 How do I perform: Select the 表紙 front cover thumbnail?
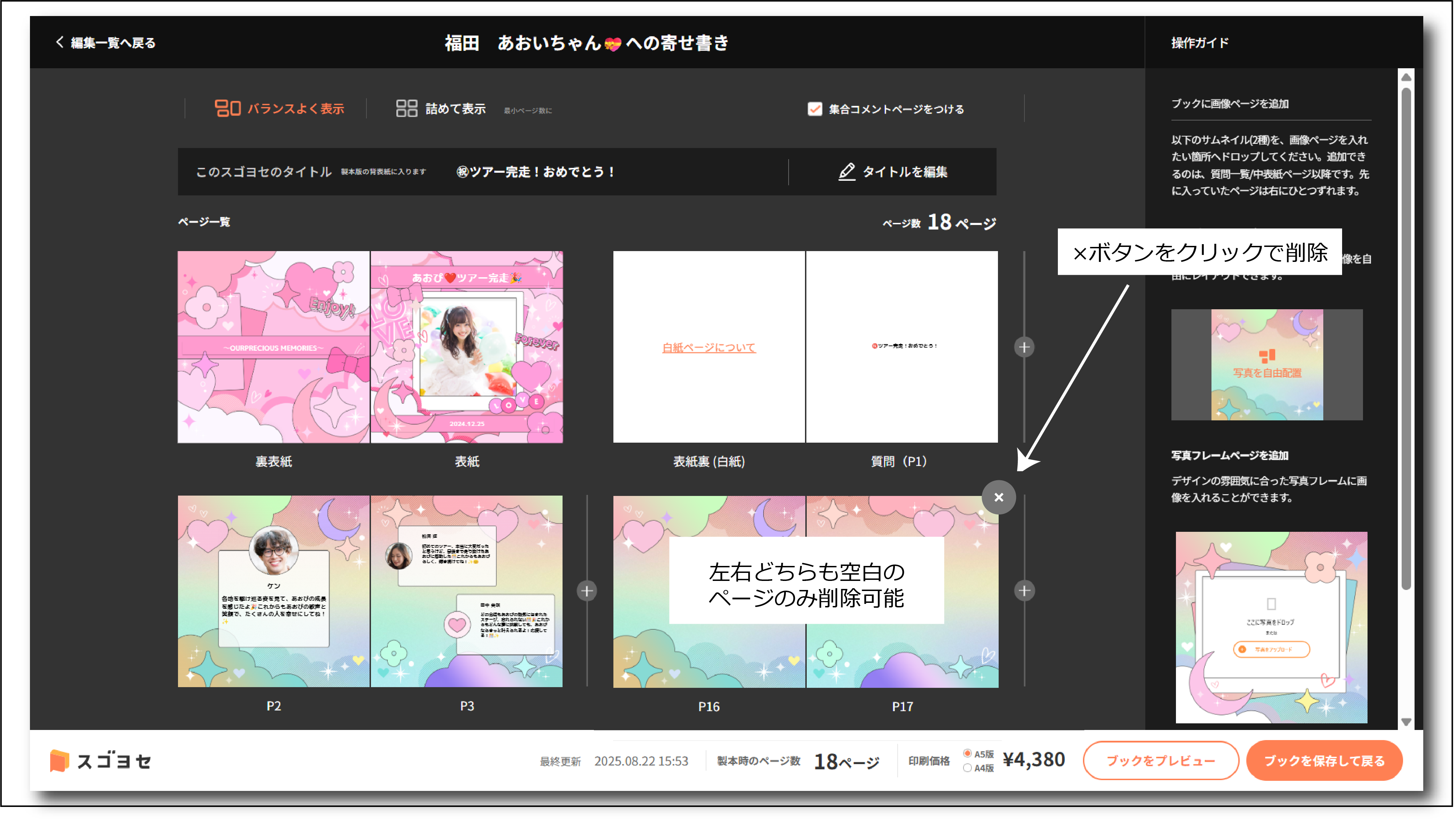pos(467,347)
